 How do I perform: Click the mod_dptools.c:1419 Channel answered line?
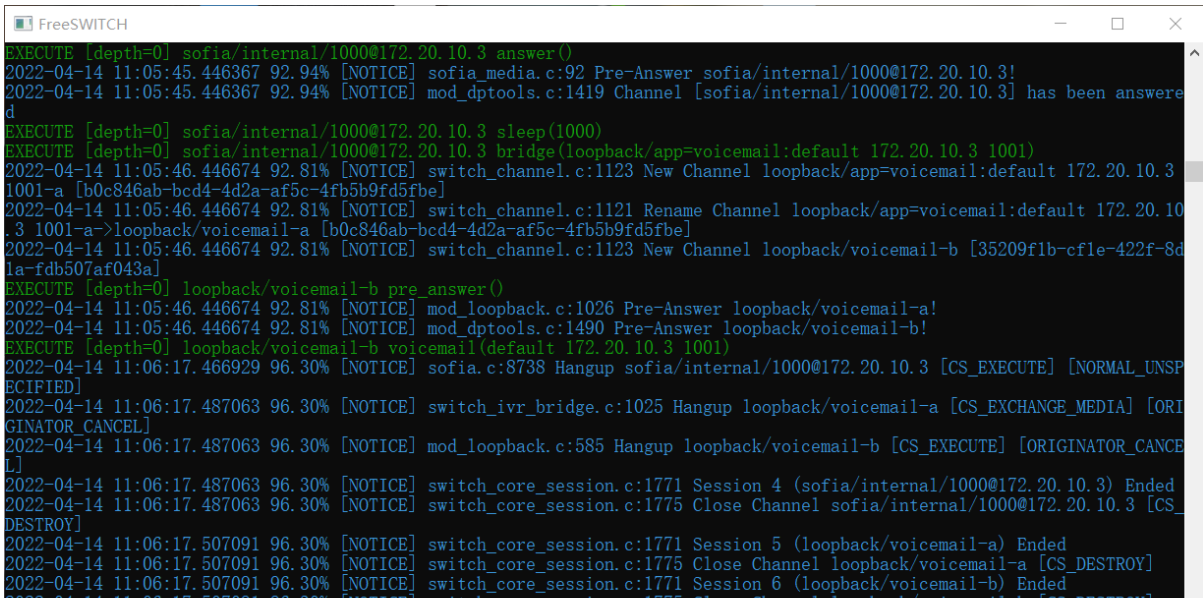594,102
